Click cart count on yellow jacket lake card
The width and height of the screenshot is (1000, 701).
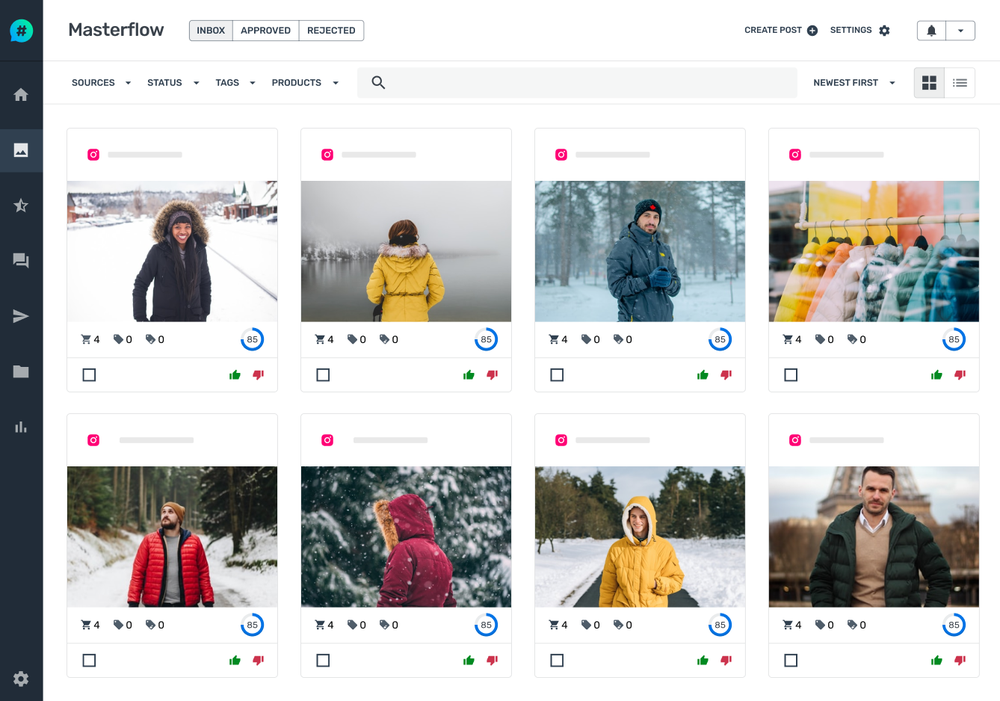(x=324, y=339)
